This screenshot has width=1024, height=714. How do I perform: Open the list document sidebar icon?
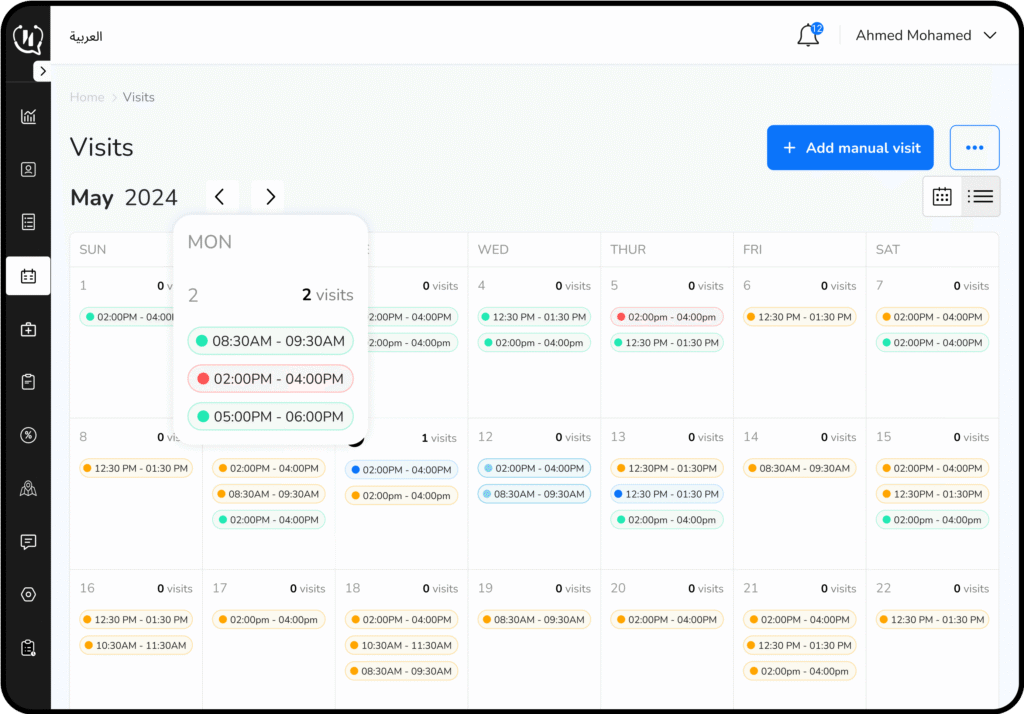[x=28, y=222]
